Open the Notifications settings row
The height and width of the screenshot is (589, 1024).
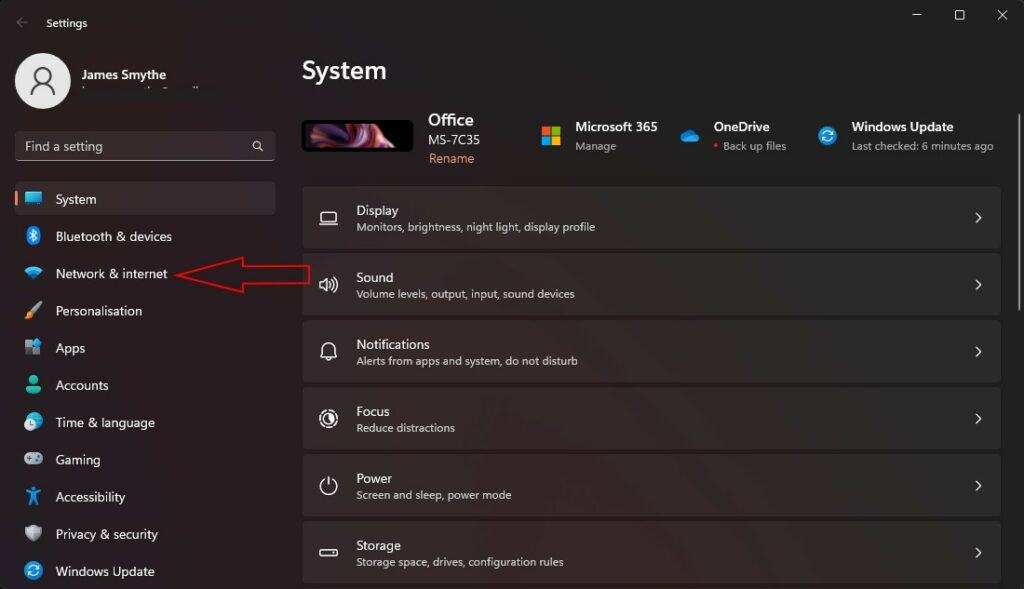(x=650, y=352)
